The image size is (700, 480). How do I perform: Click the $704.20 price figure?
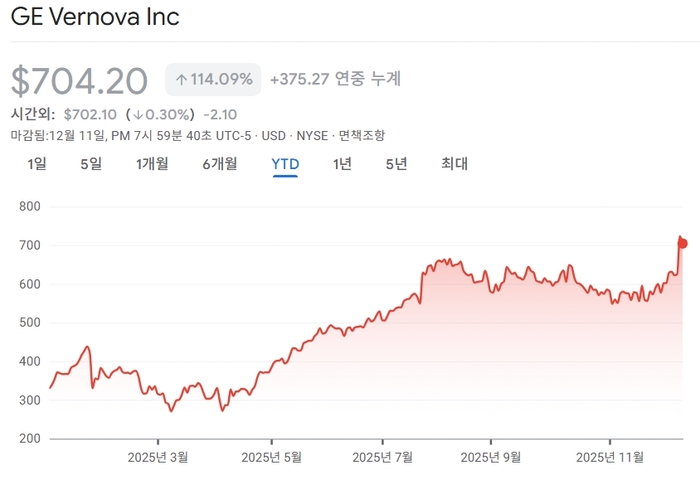(x=79, y=80)
